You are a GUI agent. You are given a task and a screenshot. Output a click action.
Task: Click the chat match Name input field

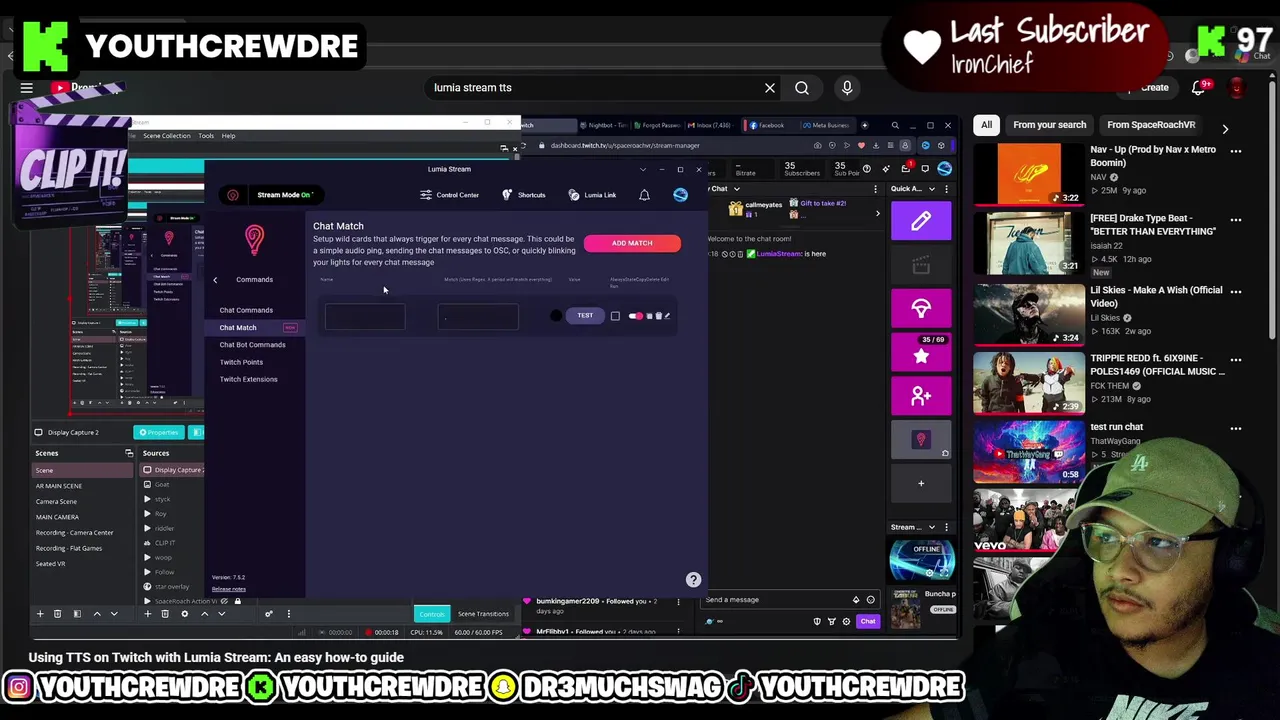(x=365, y=317)
